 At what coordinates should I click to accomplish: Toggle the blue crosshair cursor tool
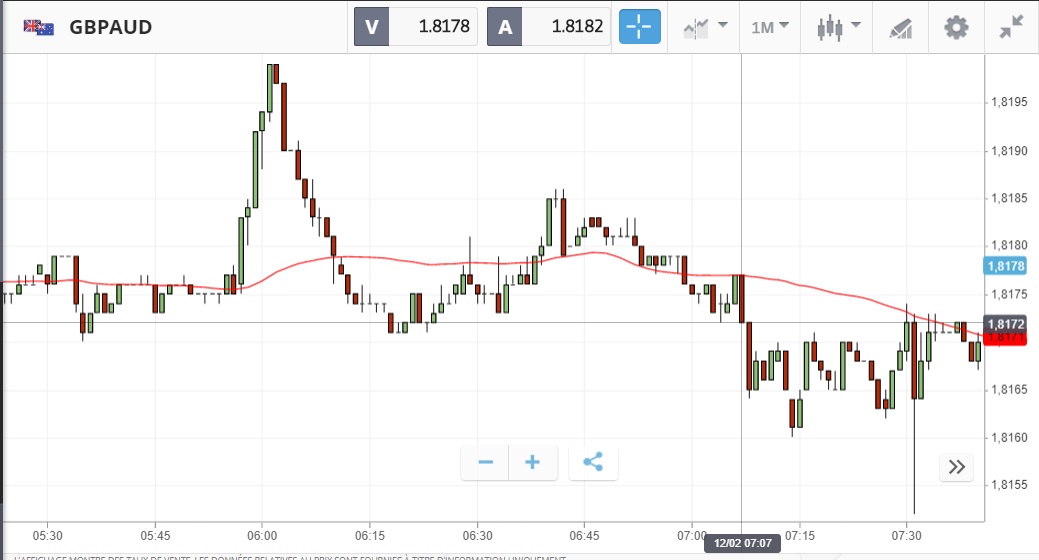tap(639, 27)
